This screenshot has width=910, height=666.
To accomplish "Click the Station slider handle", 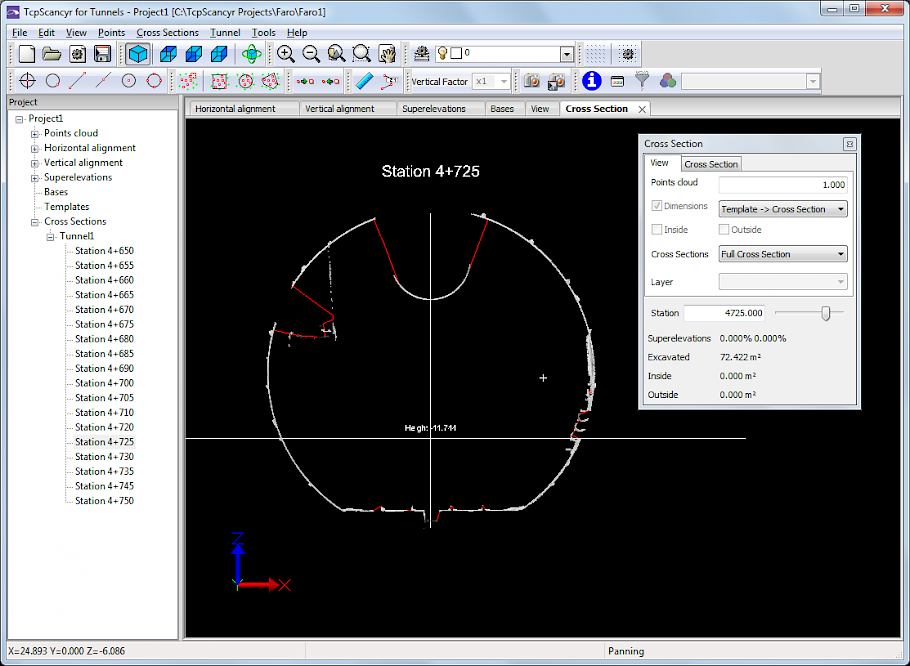I will tap(826, 313).
